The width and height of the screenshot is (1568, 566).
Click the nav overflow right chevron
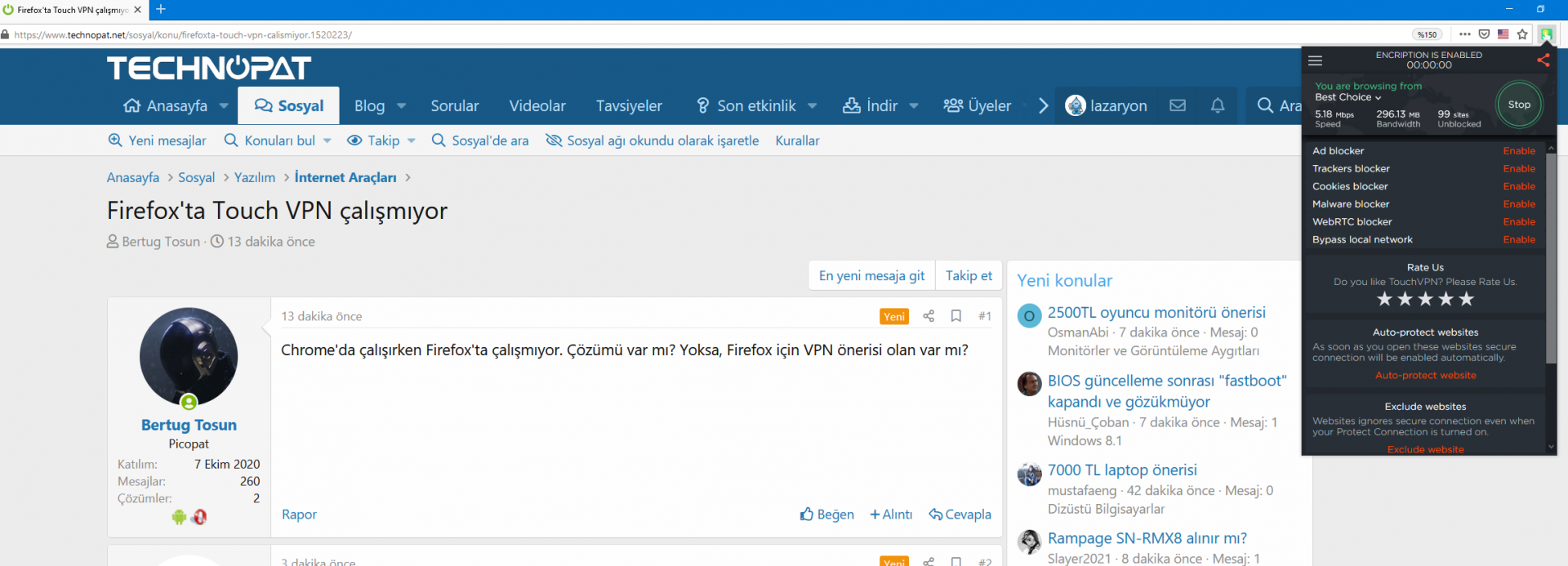coord(1043,105)
